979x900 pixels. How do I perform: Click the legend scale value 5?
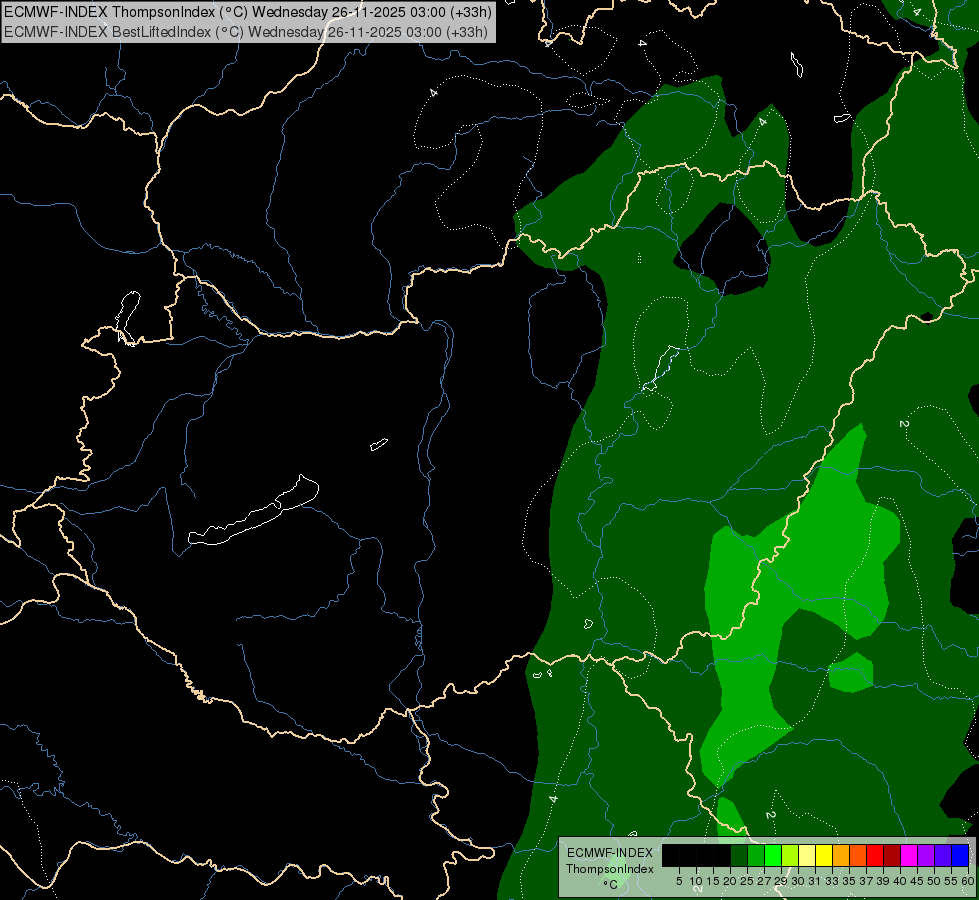[679, 881]
